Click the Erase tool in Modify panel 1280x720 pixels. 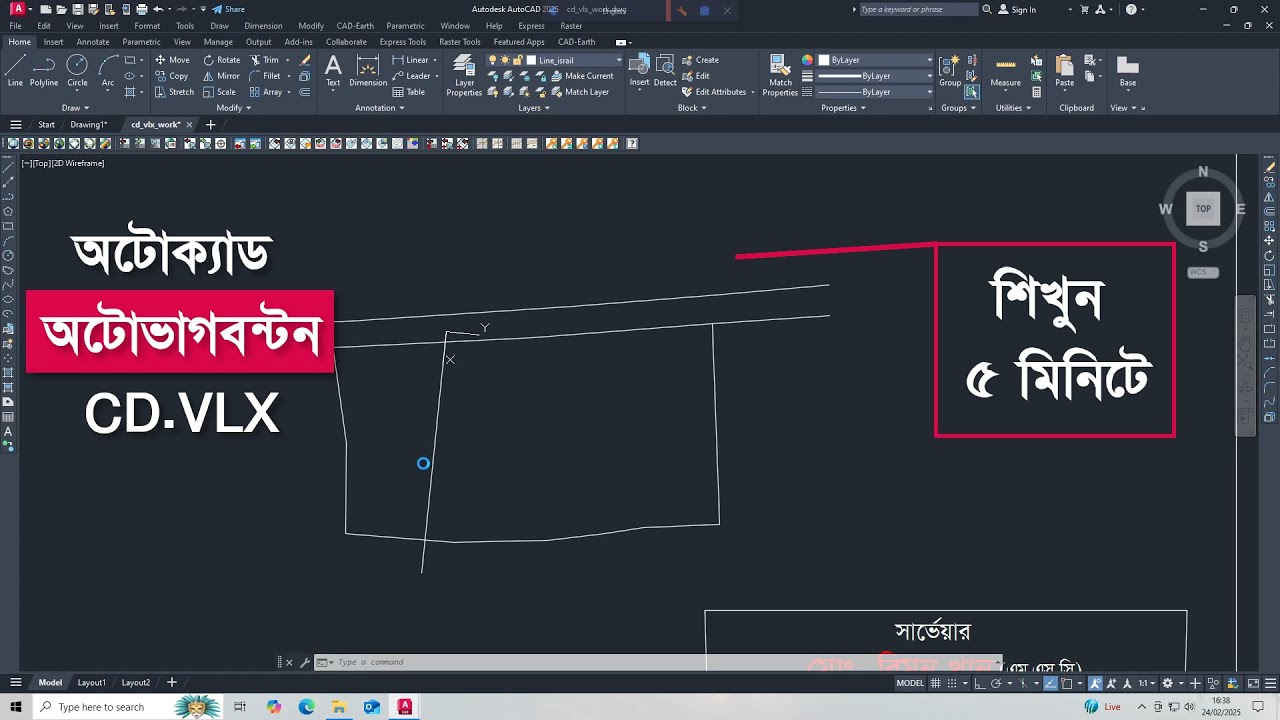[x=305, y=60]
